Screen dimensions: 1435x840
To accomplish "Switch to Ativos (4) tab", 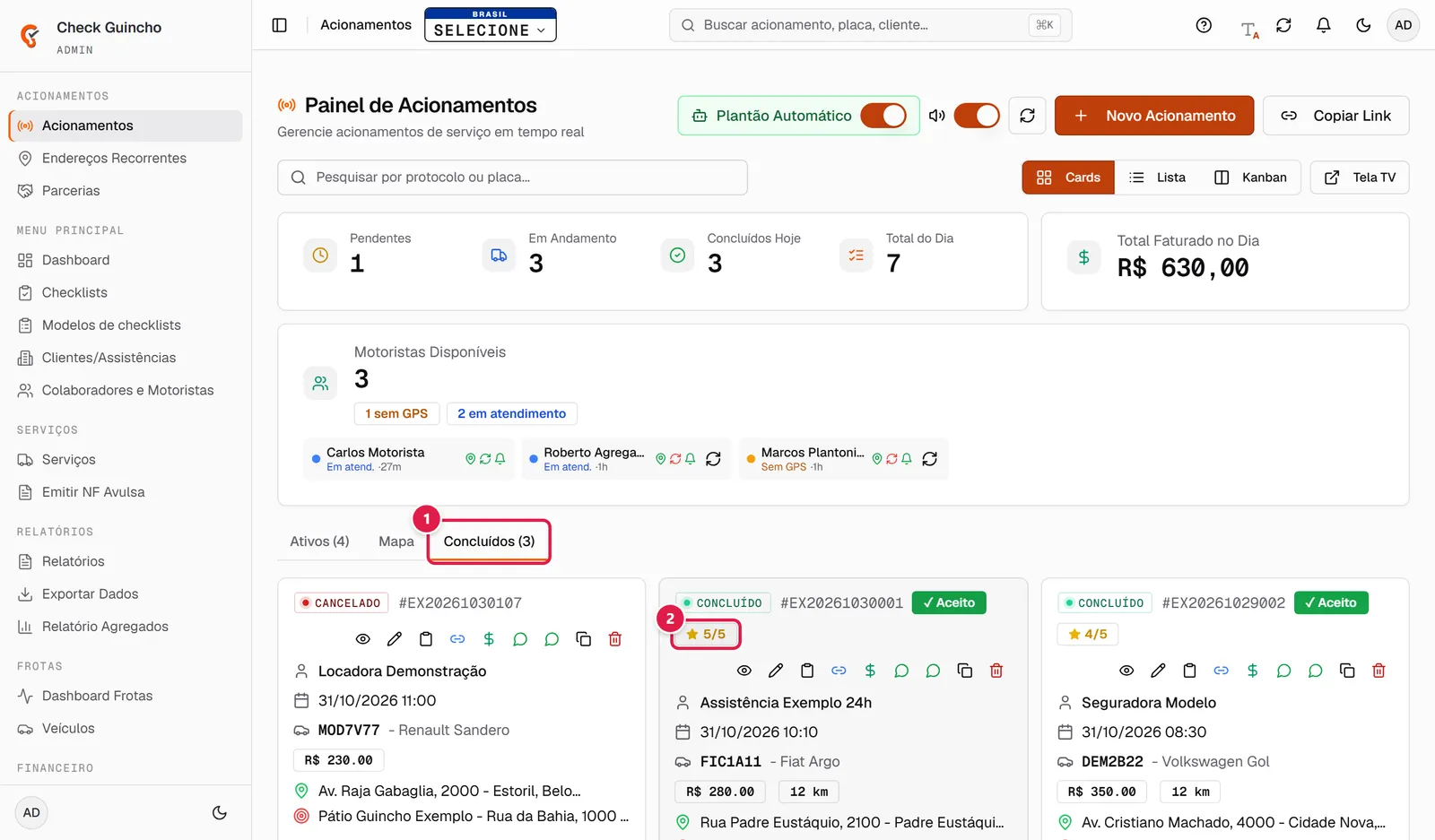I will [319, 541].
